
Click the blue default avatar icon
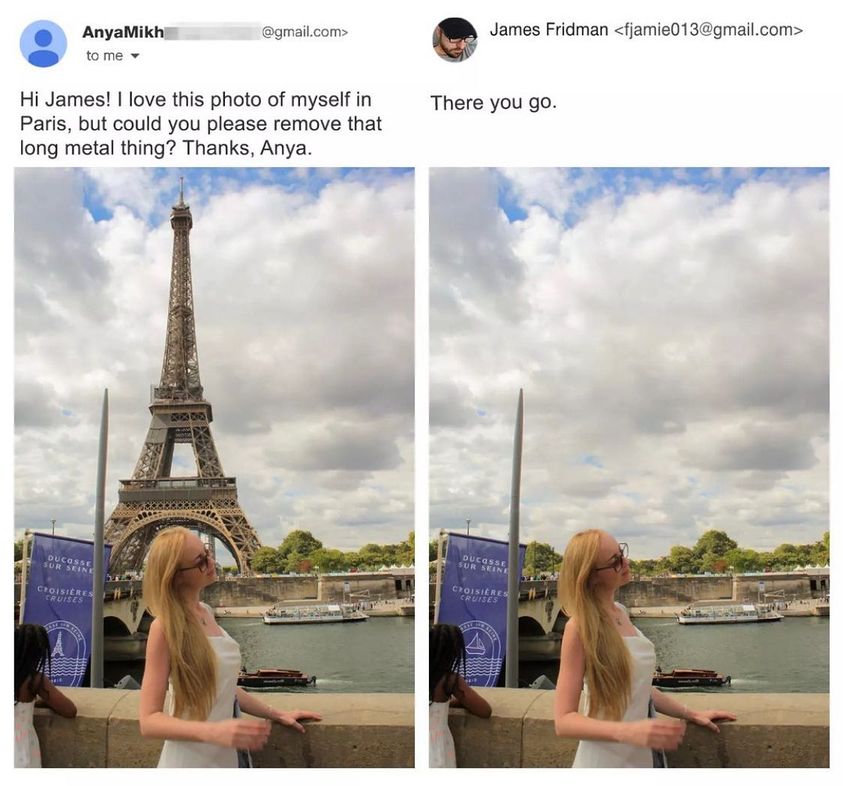coord(43,44)
